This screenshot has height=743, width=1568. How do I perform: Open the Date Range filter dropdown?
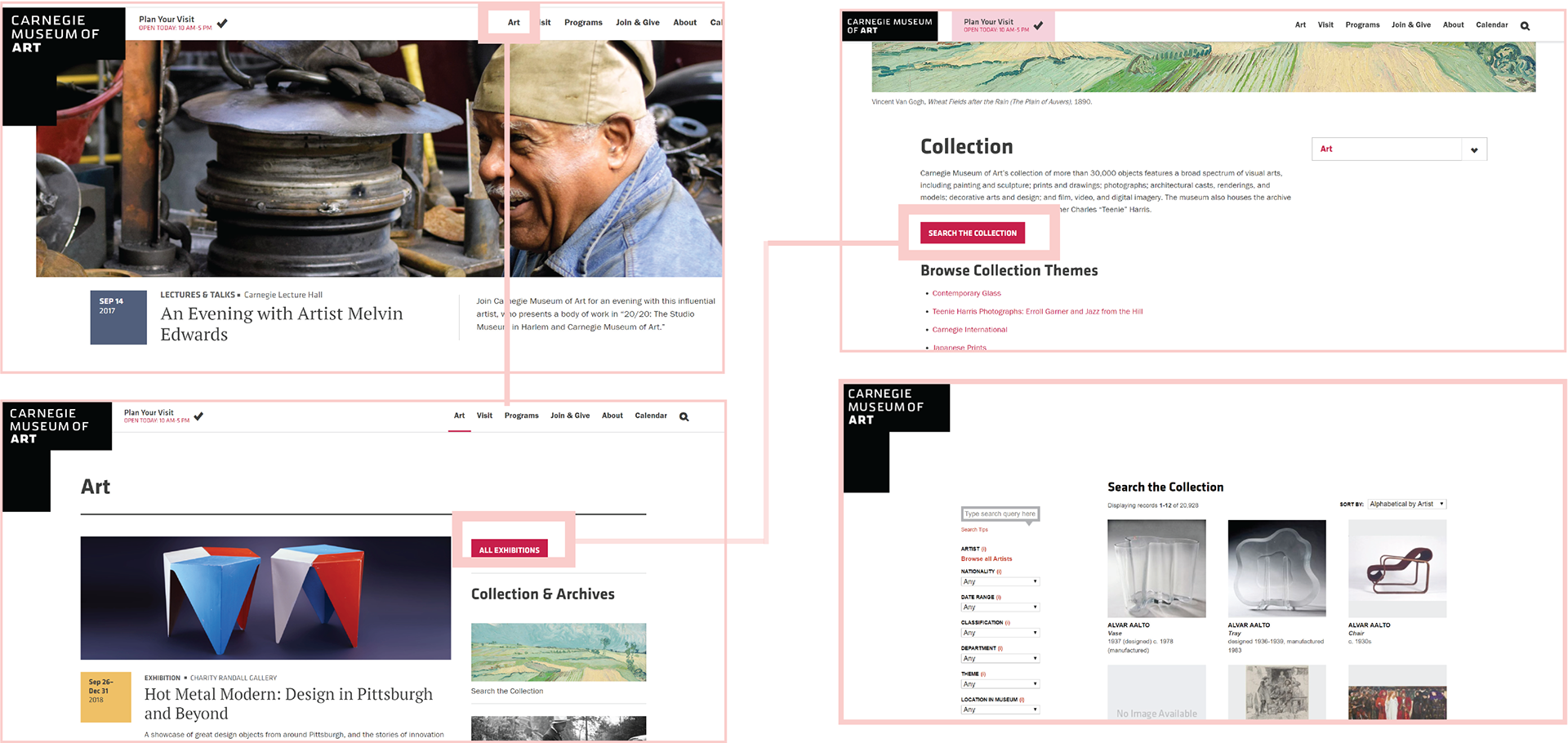pyautogui.click(x=1000, y=607)
